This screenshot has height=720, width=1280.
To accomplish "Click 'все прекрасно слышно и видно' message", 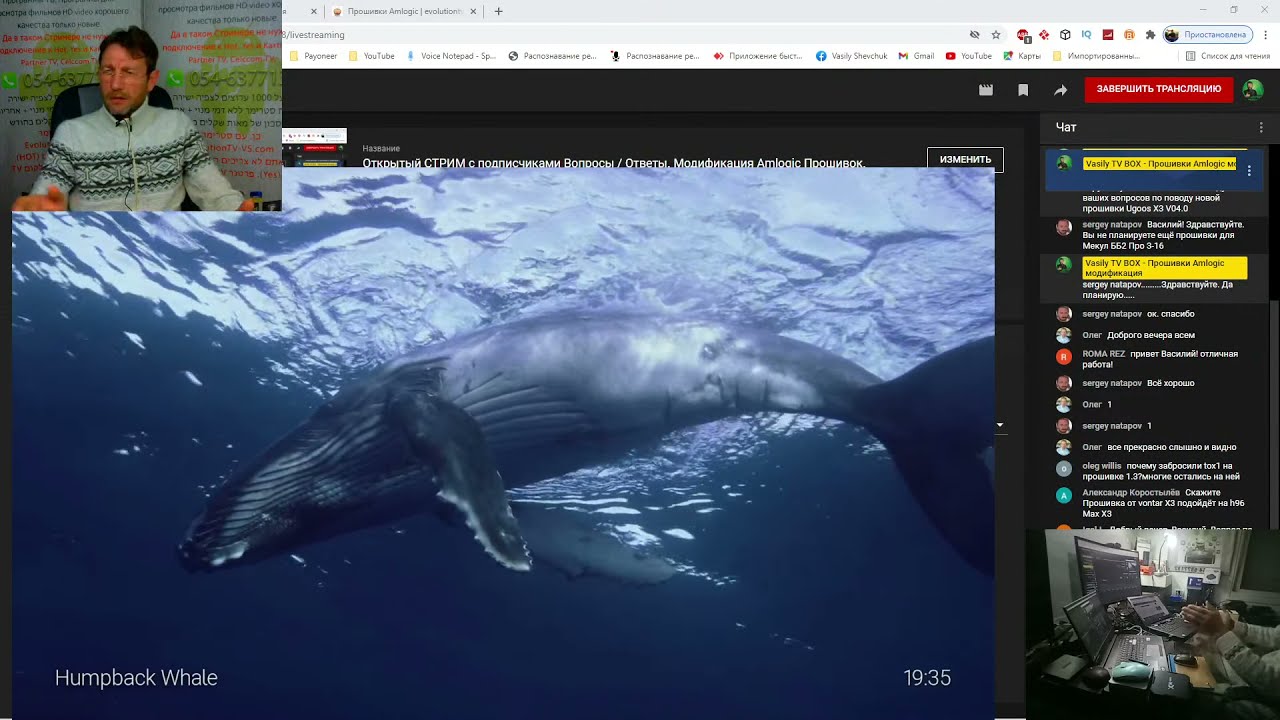I will pyautogui.click(x=1172, y=447).
